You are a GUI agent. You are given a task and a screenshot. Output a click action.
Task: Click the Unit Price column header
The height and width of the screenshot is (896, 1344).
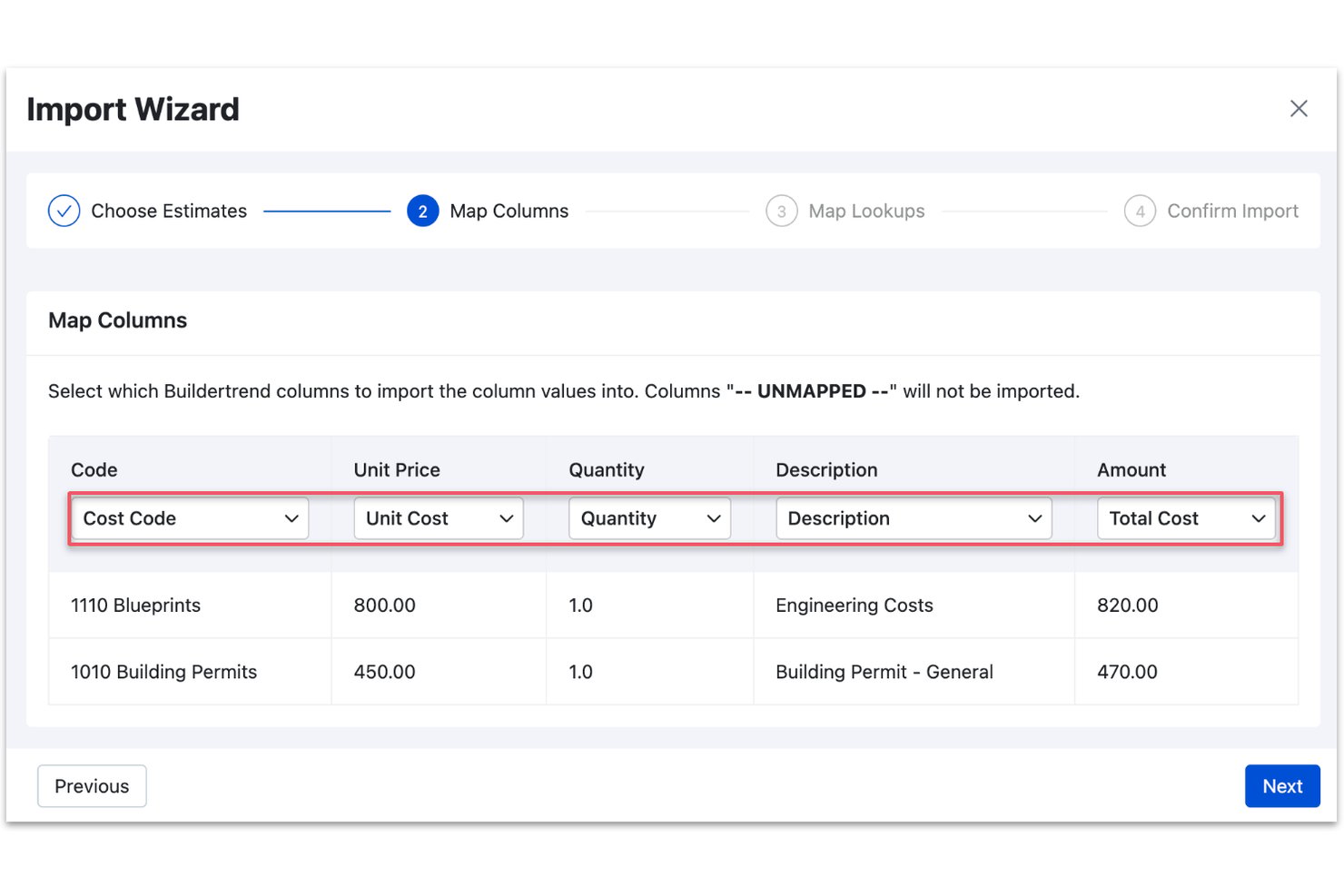click(397, 469)
